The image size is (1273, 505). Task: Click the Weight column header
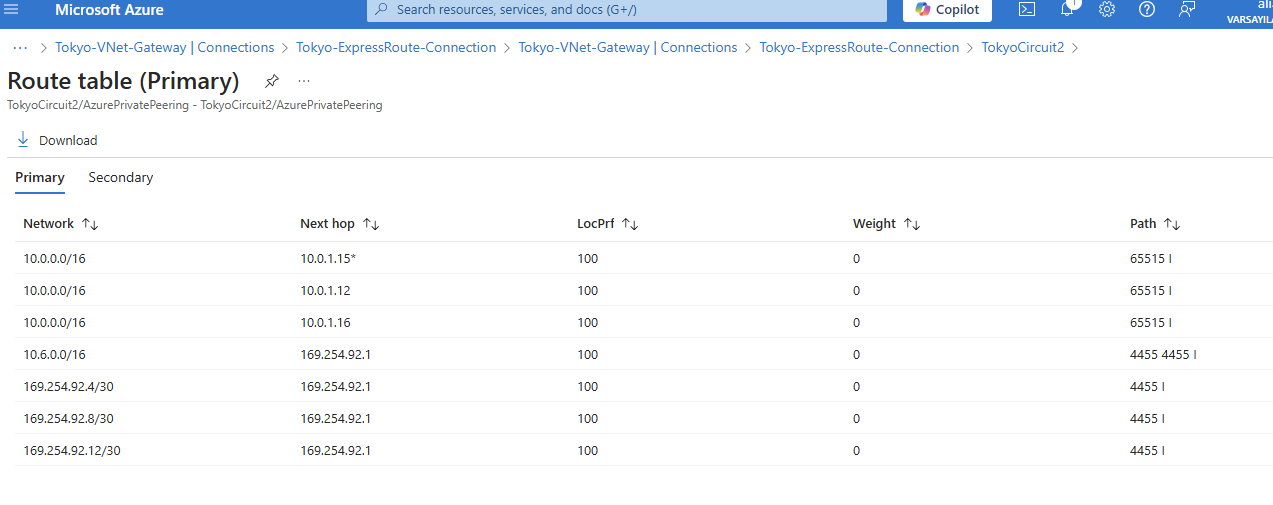875,224
